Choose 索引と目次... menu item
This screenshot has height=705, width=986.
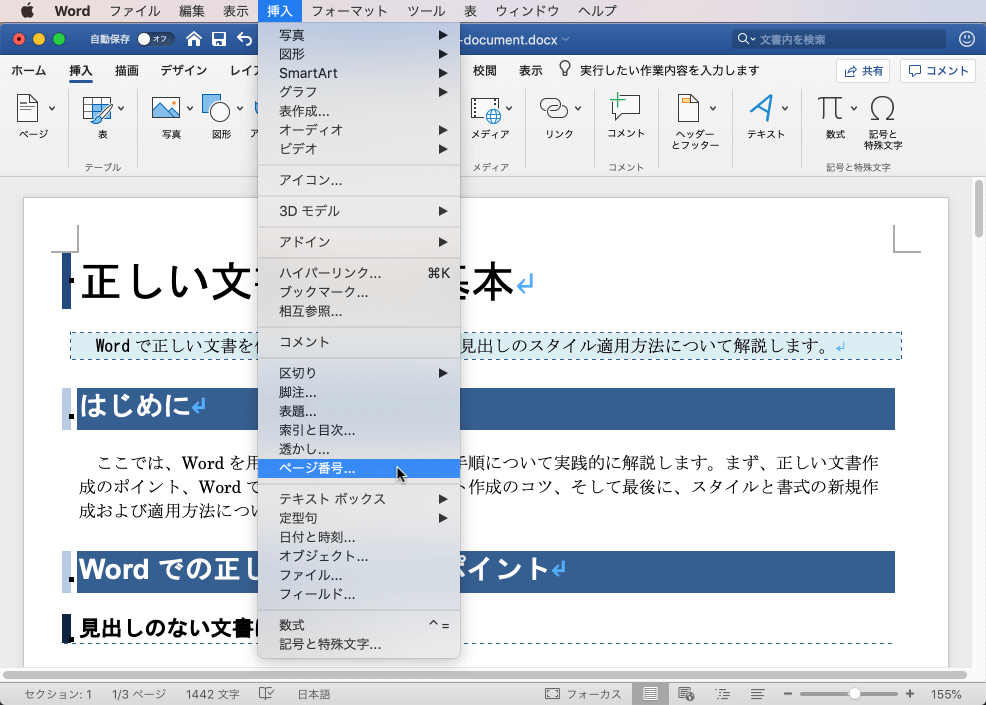point(359,430)
